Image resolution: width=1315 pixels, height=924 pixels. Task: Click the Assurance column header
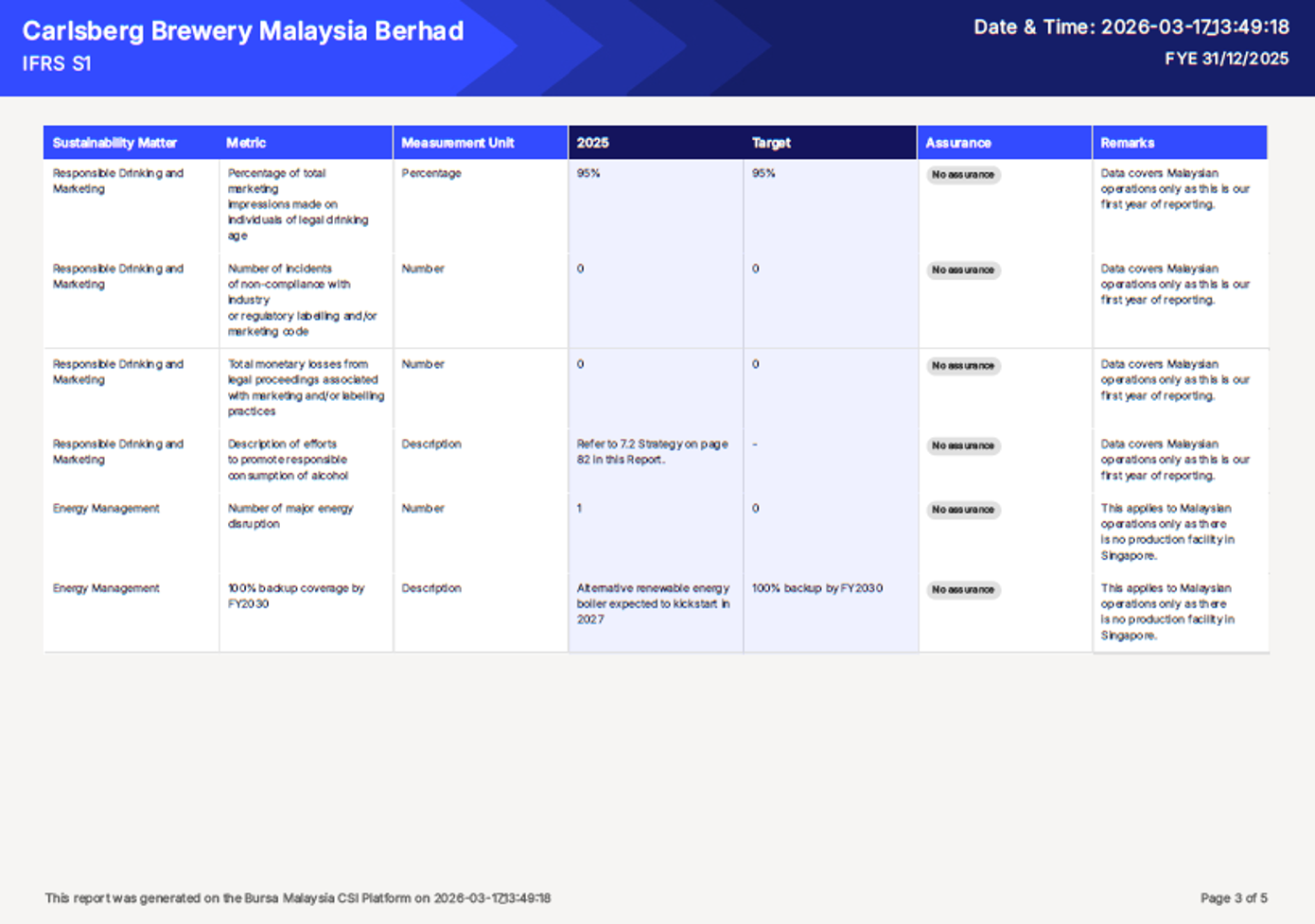click(x=958, y=143)
